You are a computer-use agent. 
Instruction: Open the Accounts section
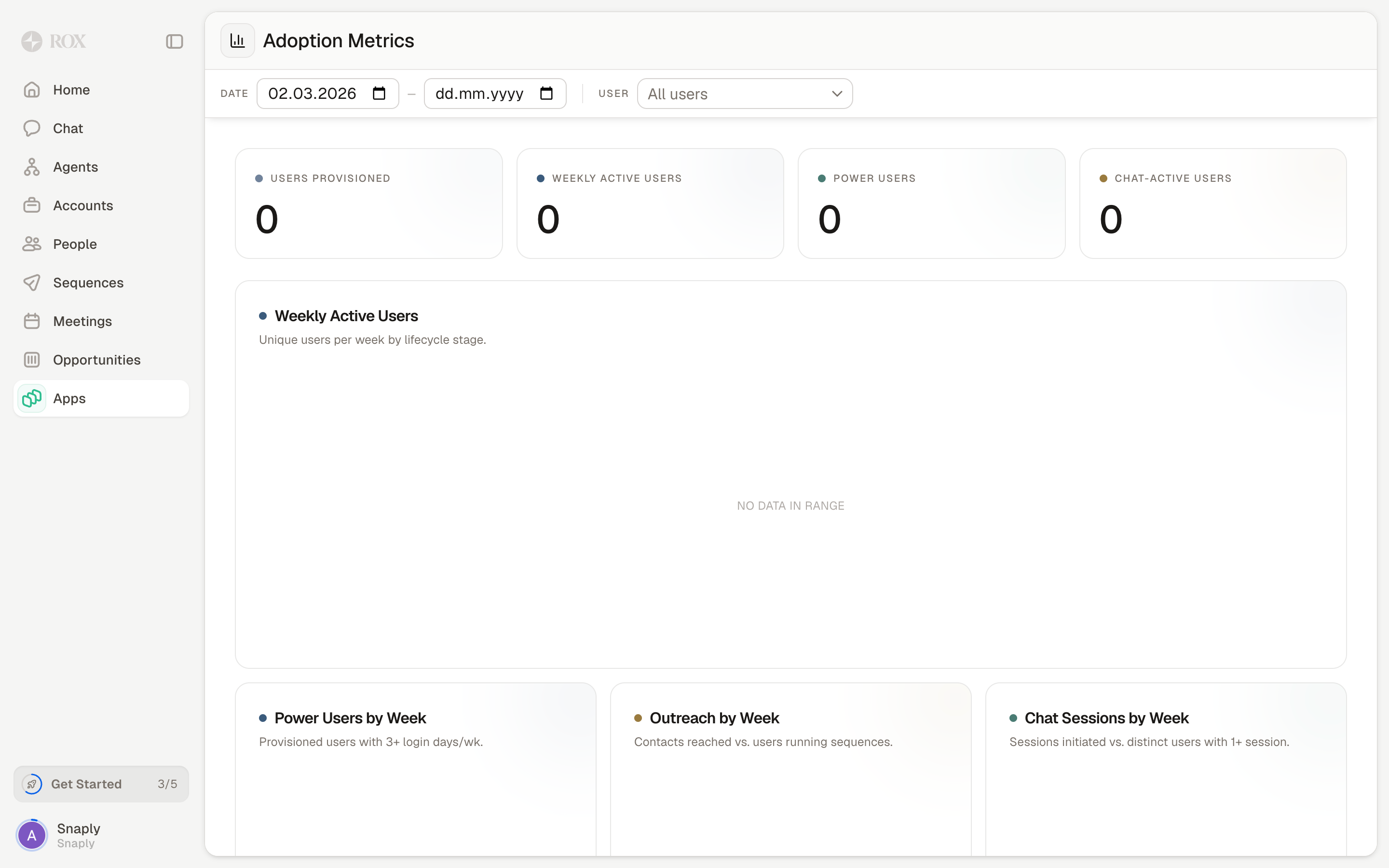(x=101, y=205)
